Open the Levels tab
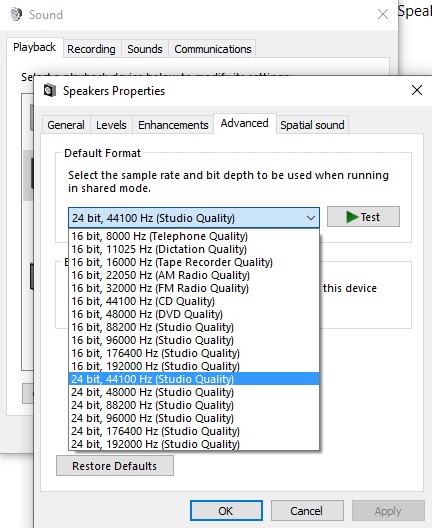Viewport: 432px width, 528px height. click(x=111, y=125)
